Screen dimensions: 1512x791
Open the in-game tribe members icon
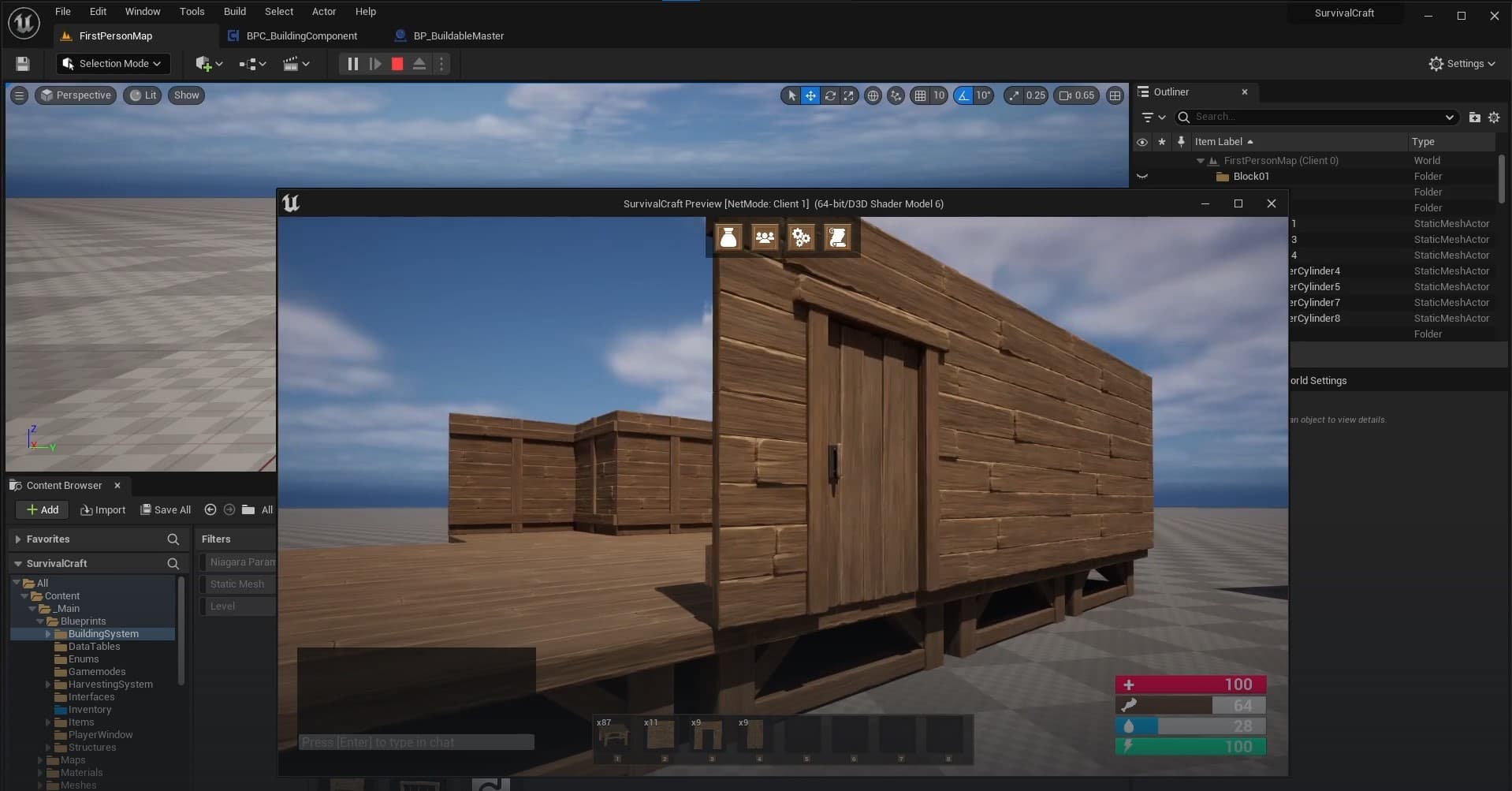click(765, 237)
